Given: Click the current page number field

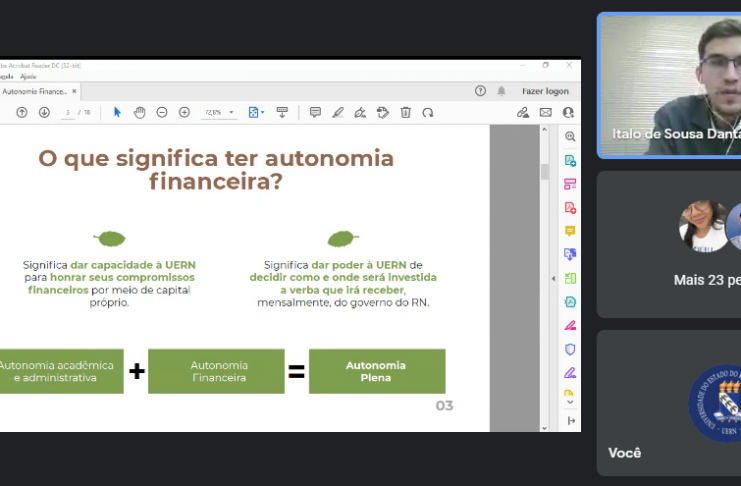Looking at the screenshot, I should tap(68, 113).
